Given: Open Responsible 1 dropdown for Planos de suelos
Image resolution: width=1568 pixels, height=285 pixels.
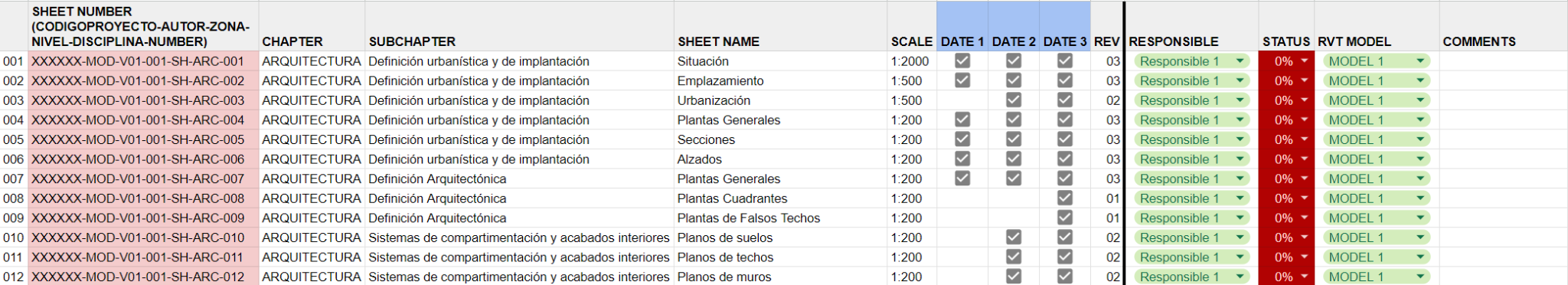Looking at the screenshot, I should pos(1191,237).
